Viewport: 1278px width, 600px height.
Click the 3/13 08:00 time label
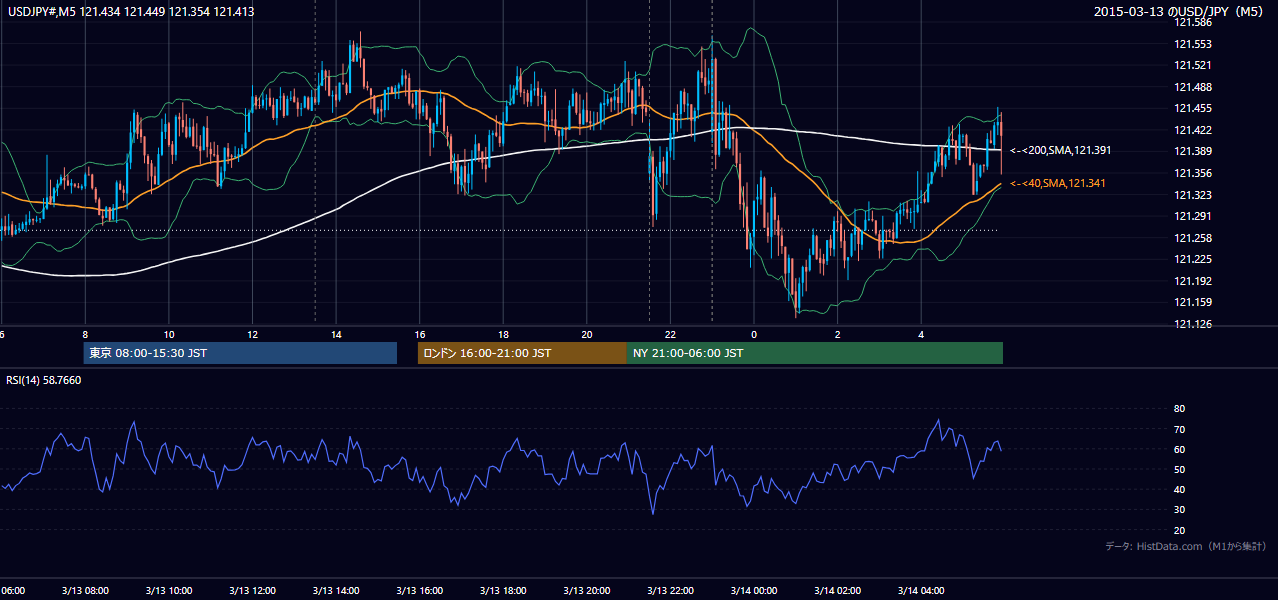click(84, 591)
